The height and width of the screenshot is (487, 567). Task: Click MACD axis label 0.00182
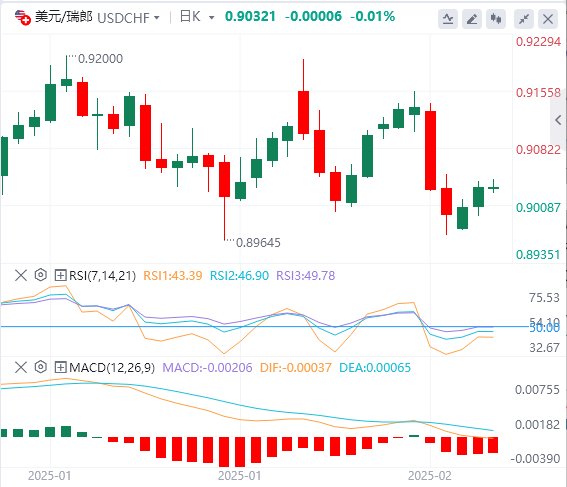pyautogui.click(x=537, y=425)
